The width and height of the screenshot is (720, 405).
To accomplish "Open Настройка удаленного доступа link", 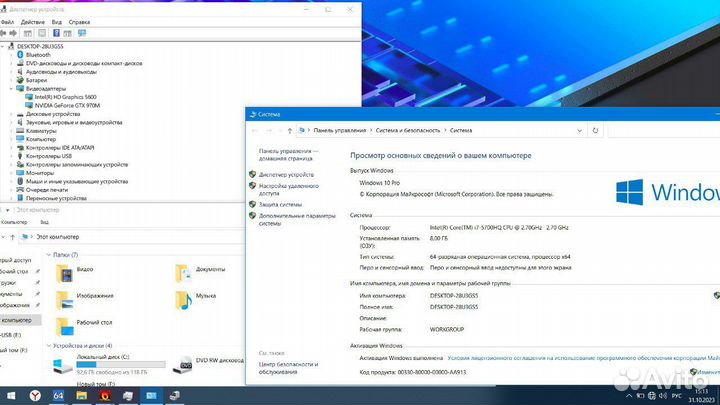I will (288, 190).
